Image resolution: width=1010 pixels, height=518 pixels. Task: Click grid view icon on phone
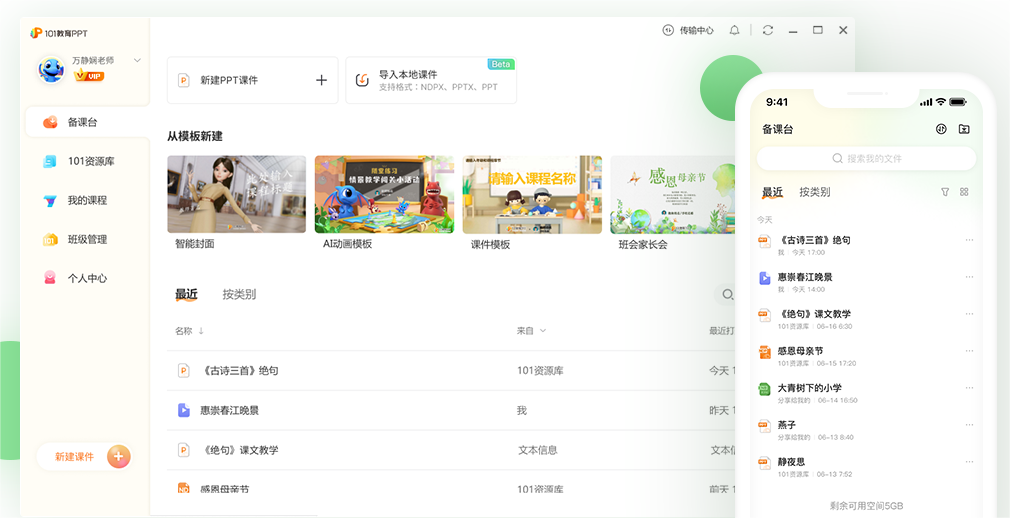click(x=964, y=192)
